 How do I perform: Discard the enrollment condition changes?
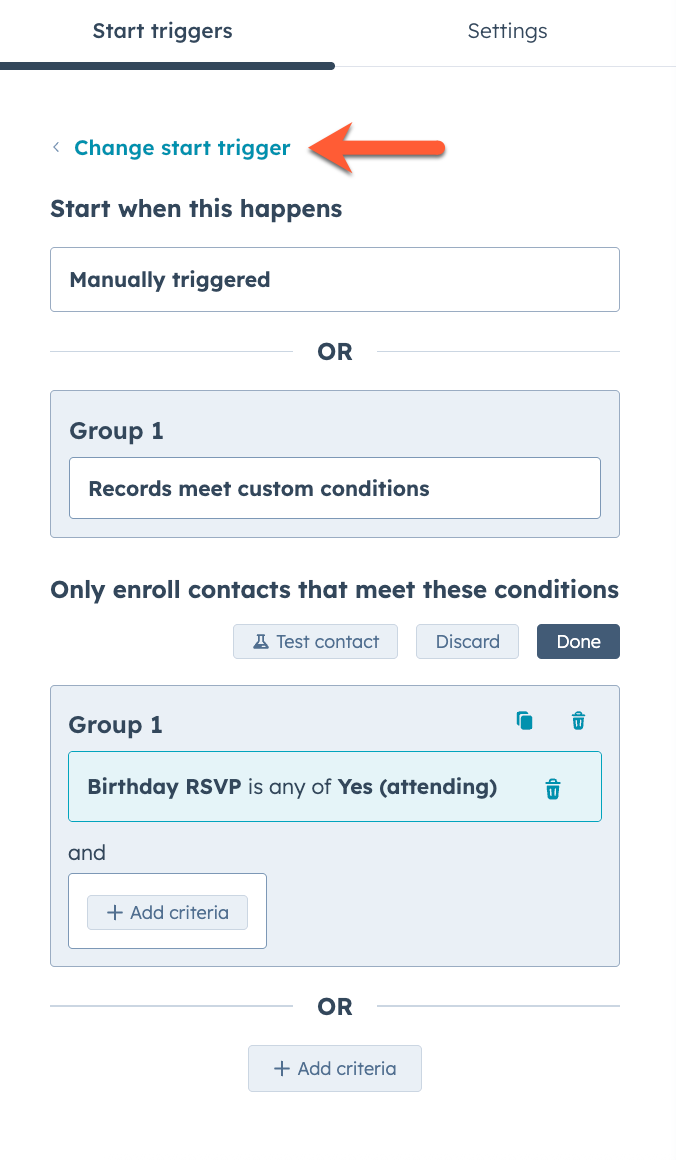[x=467, y=641]
